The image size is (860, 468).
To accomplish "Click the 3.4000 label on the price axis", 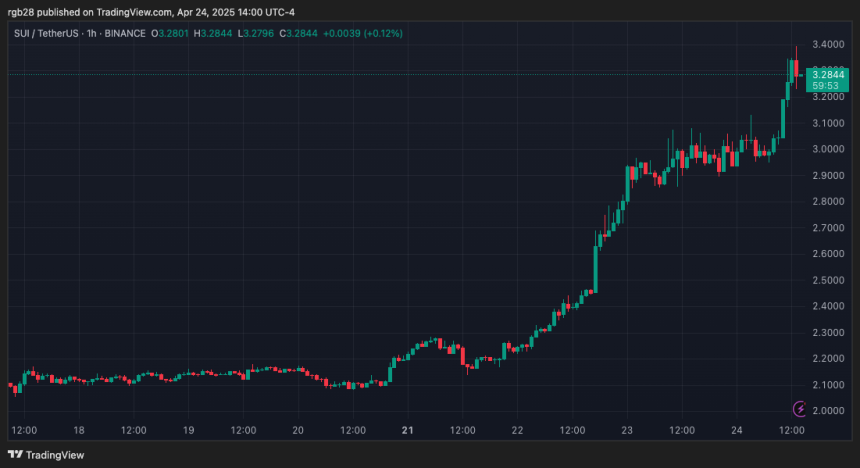I will coord(826,45).
